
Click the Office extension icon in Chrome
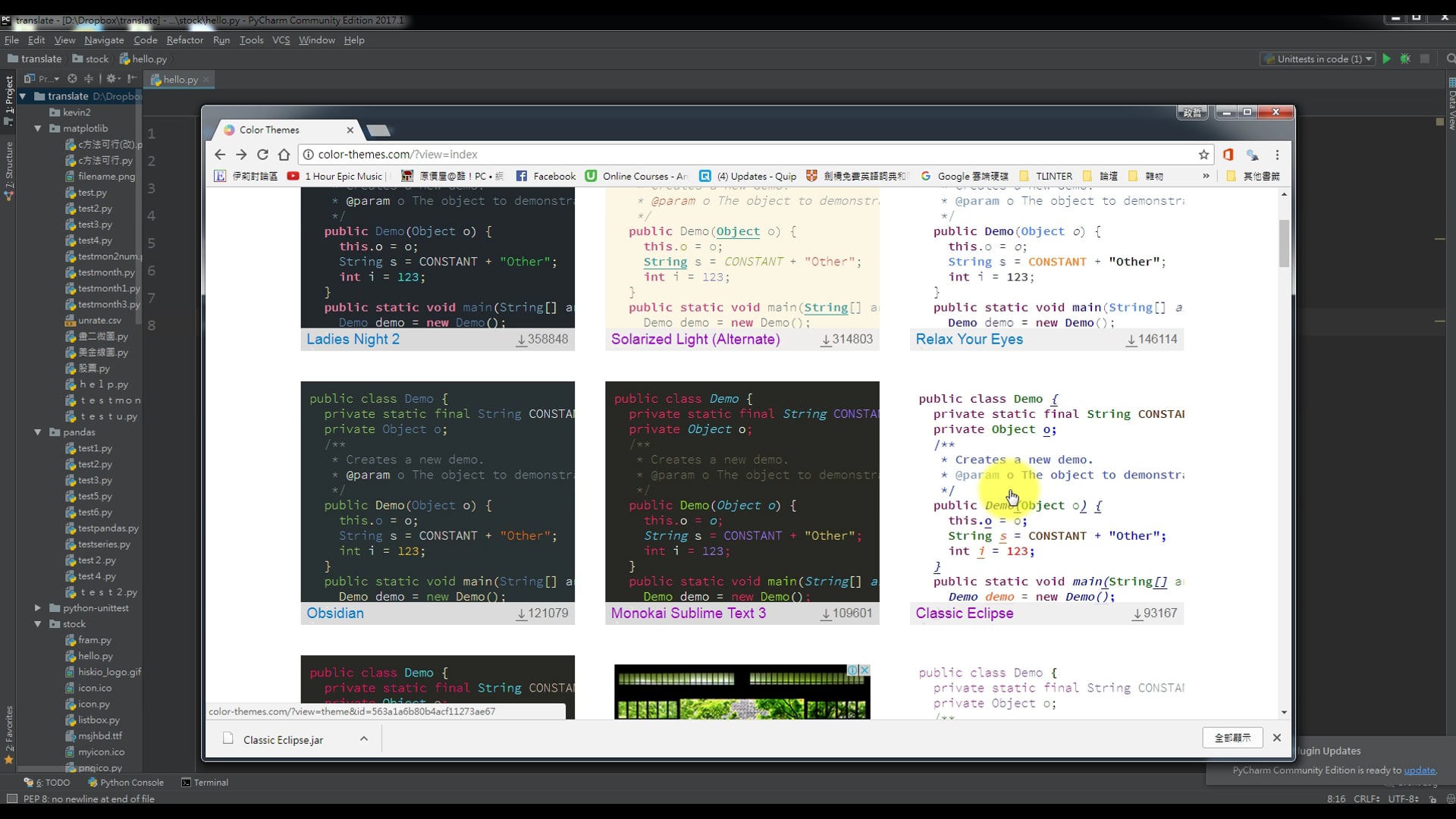(x=1228, y=155)
